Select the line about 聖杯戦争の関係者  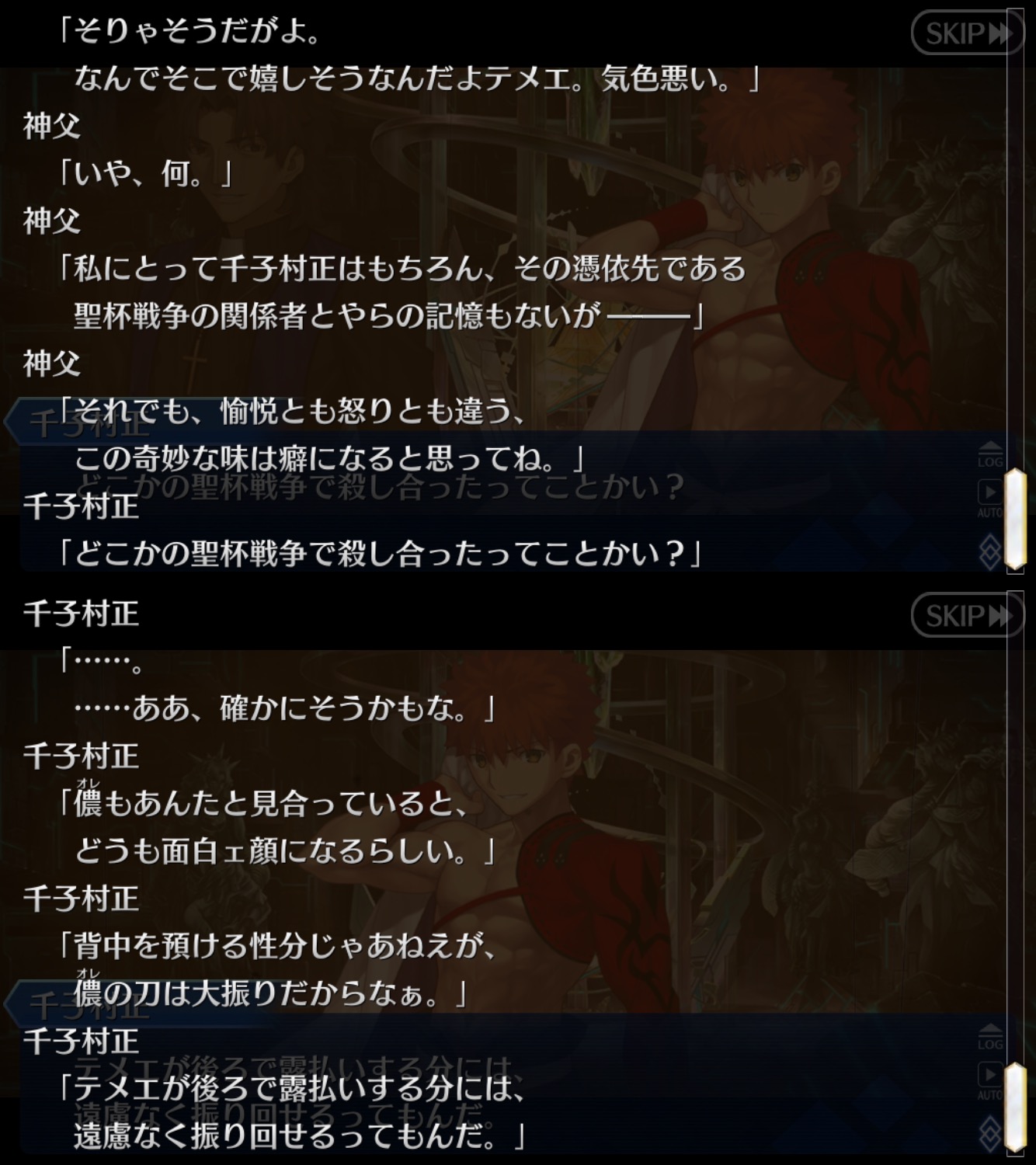(x=388, y=315)
